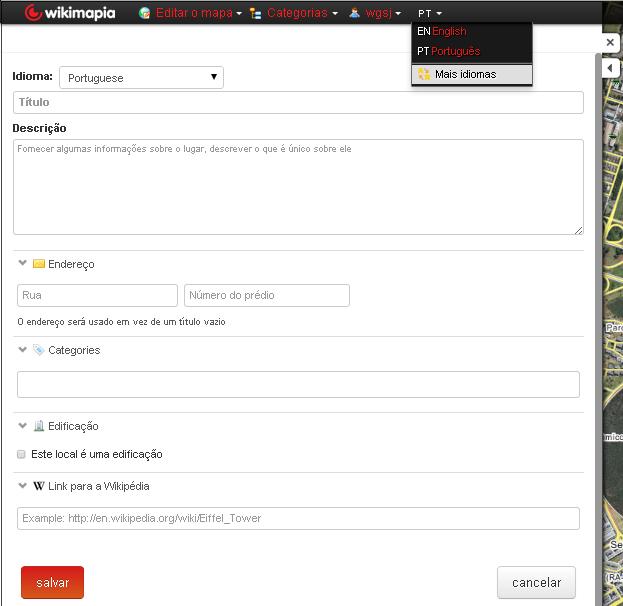Click the Wikipedia W icon
The height and width of the screenshot is (606, 623).
pyautogui.click(x=39, y=486)
